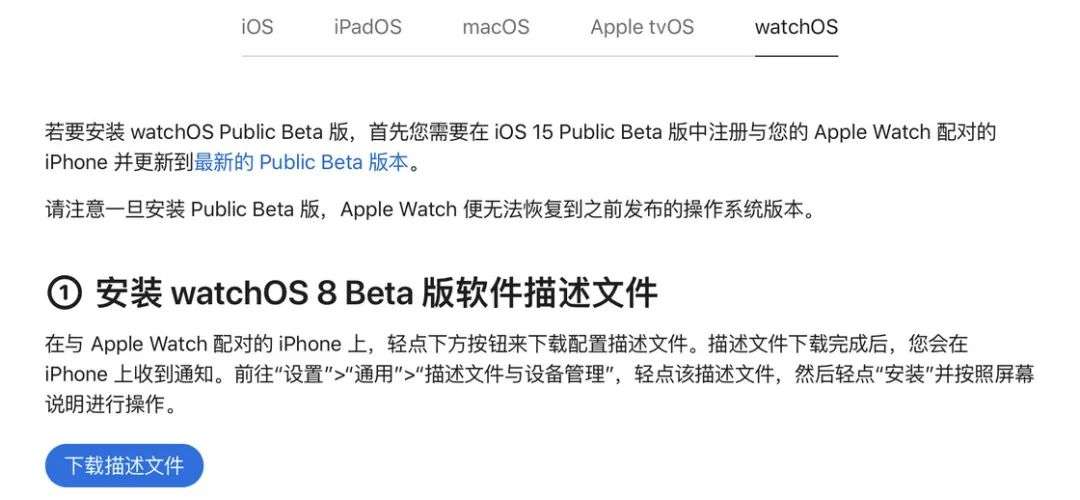1080x500 pixels.
Task: Click the active watchOS tab
Action: (x=796, y=27)
